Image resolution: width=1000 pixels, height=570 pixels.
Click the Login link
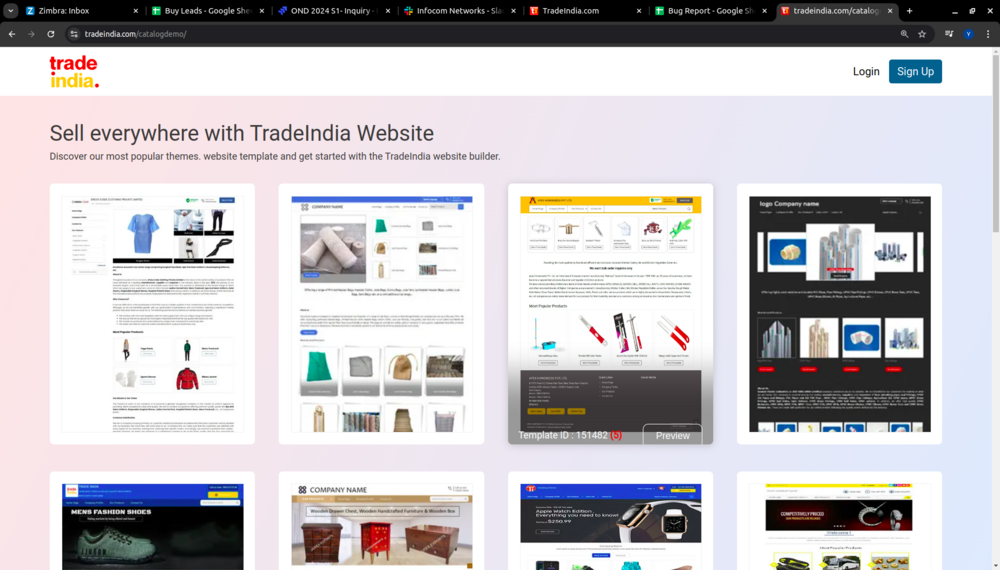866,71
